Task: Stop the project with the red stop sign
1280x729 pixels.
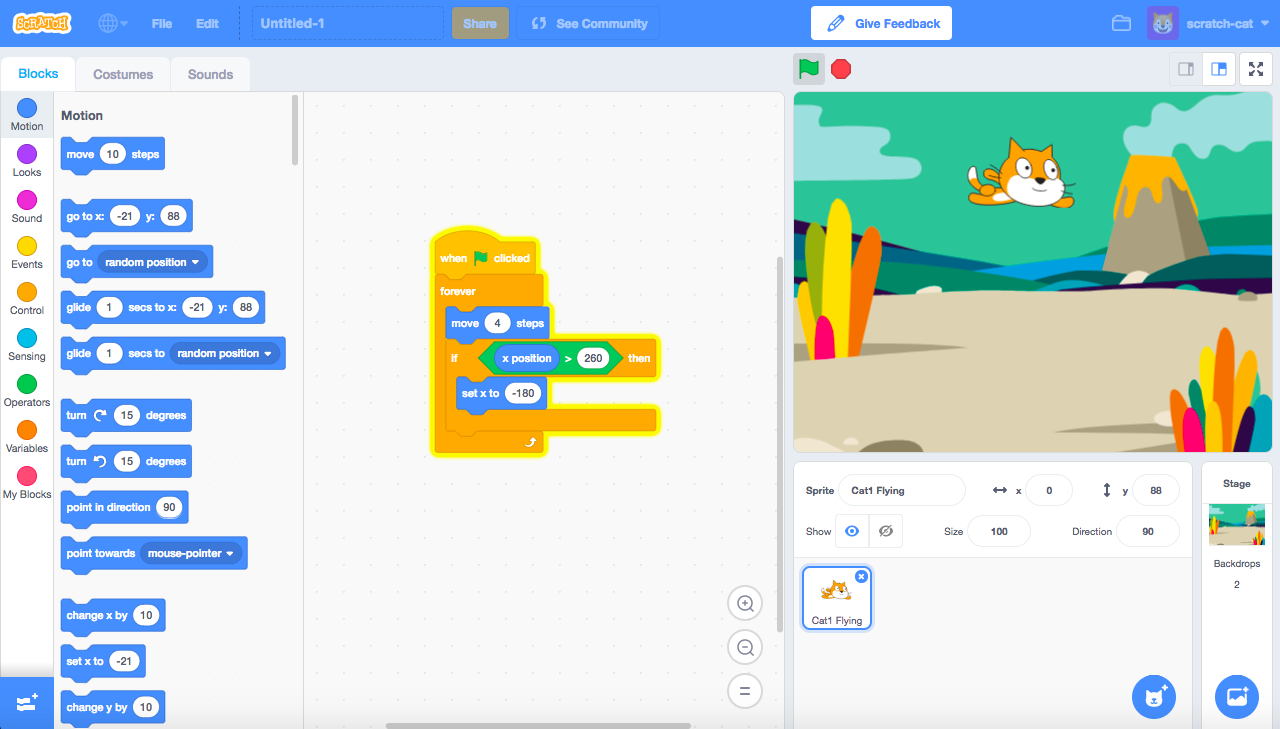Action: [840, 69]
